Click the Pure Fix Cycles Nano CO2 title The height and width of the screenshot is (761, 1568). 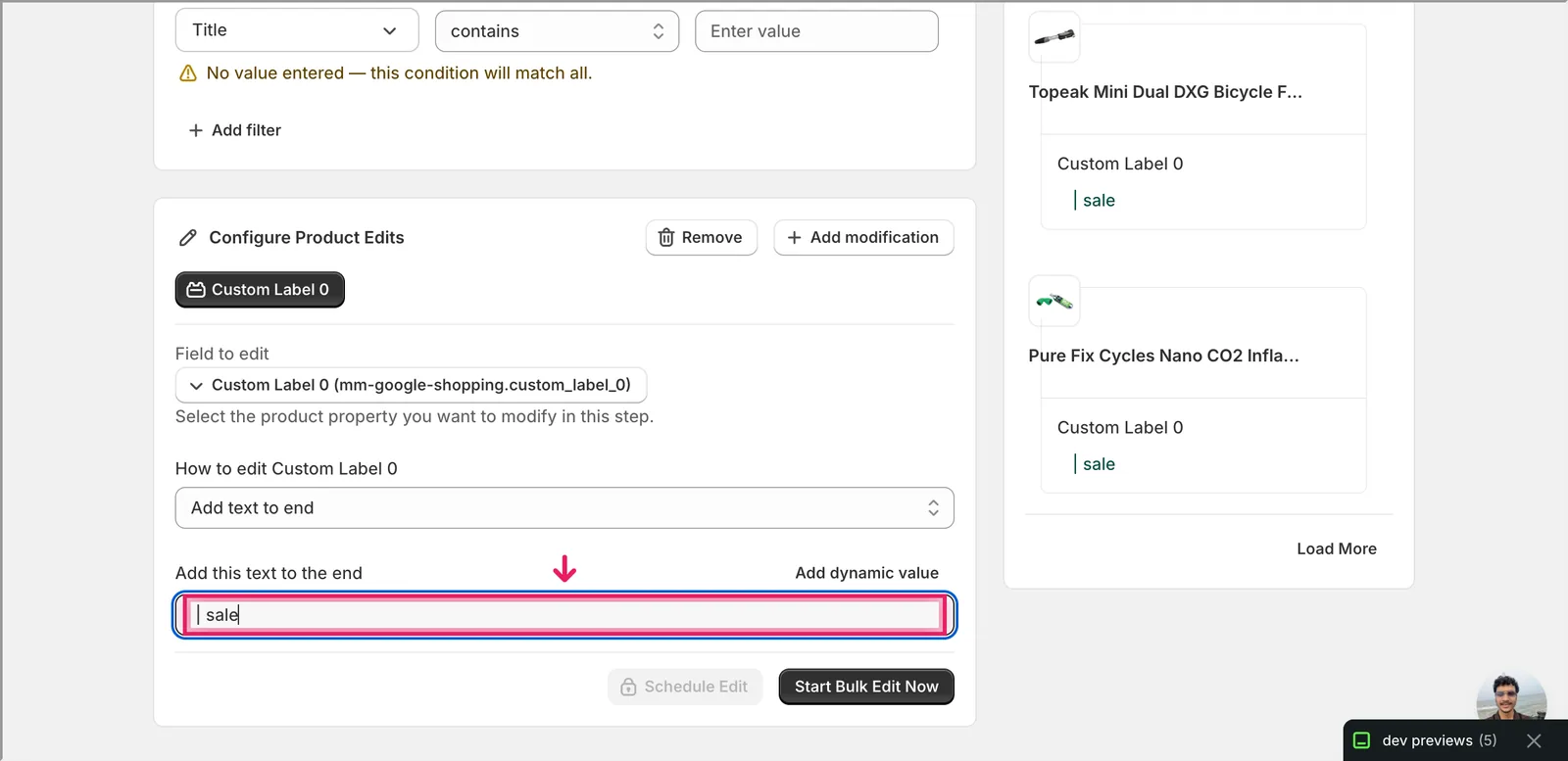point(1163,356)
